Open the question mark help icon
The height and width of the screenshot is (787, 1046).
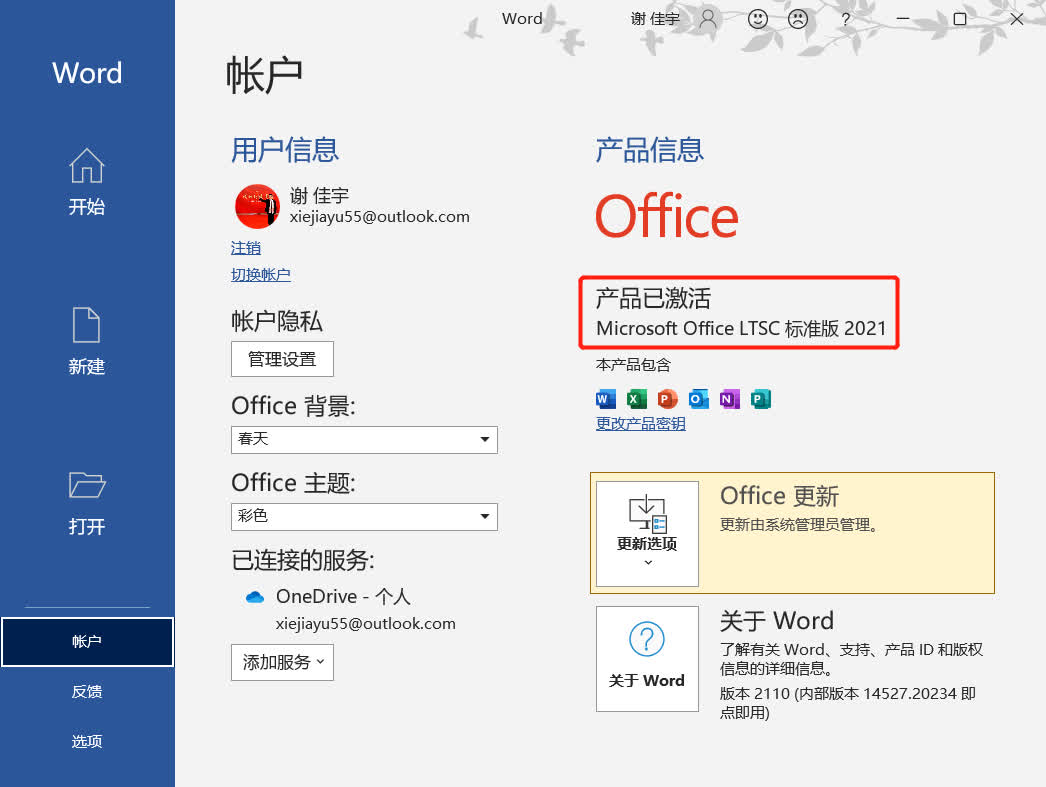pos(845,19)
